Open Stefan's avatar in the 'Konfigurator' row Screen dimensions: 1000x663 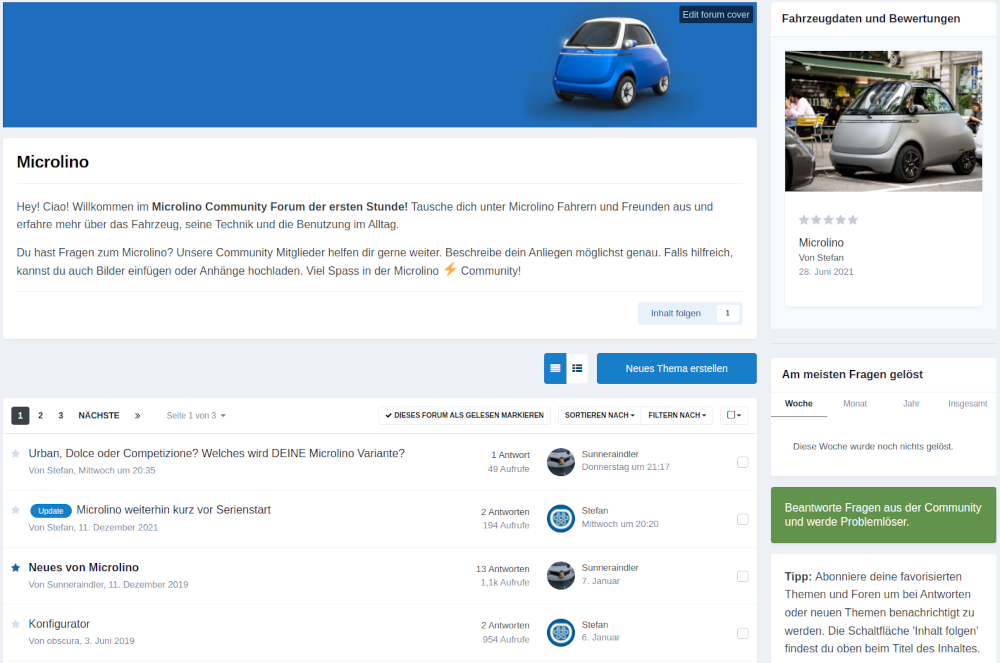[x=561, y=632]
